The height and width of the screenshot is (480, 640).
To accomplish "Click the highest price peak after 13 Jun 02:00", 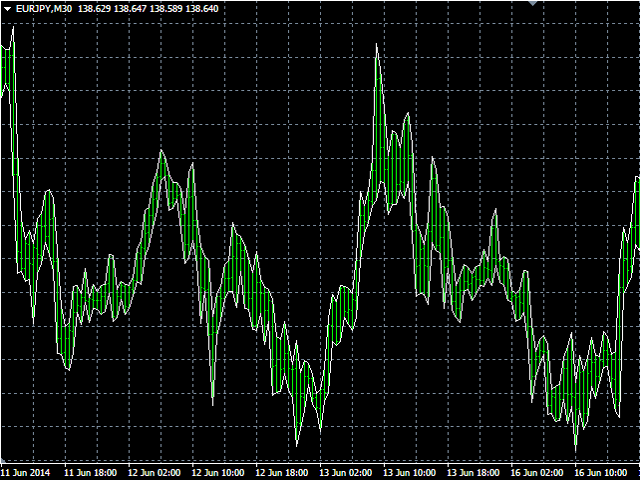I will click(377, 46).
